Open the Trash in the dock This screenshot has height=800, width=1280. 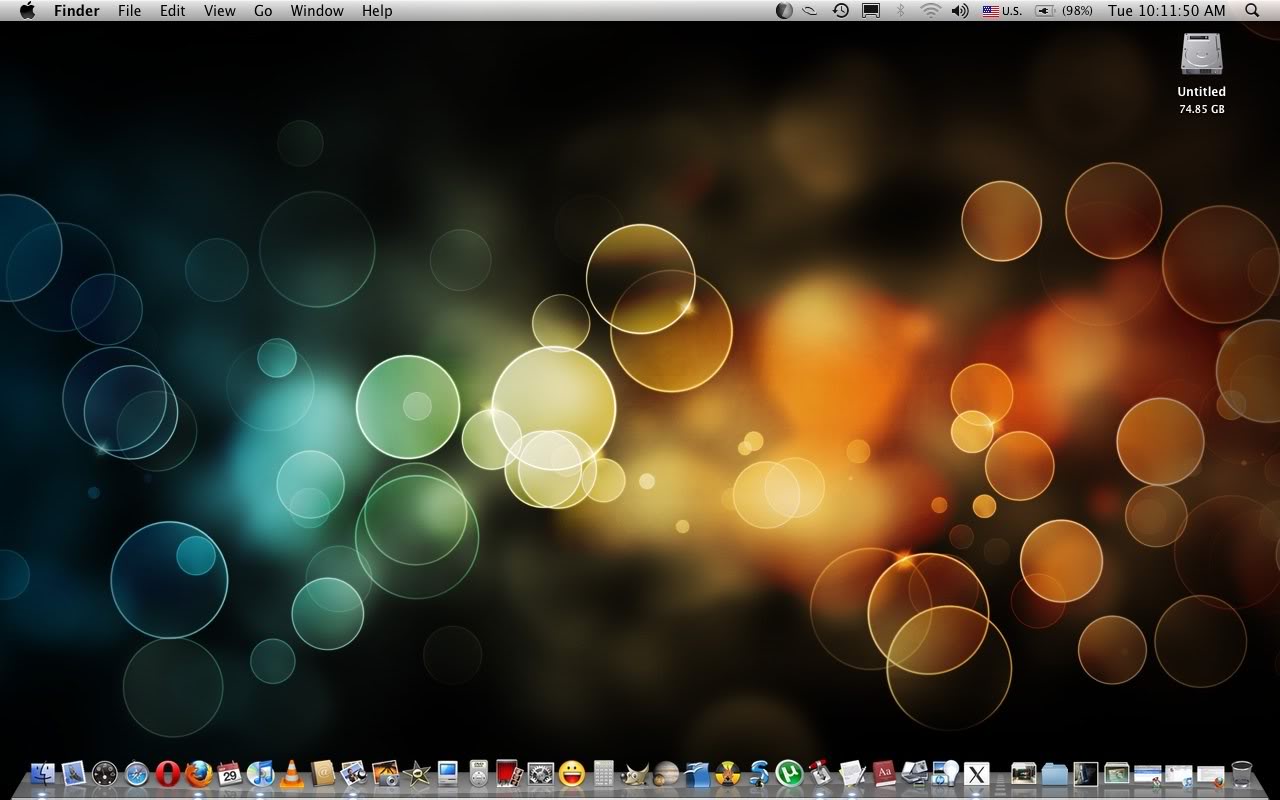1241,773
